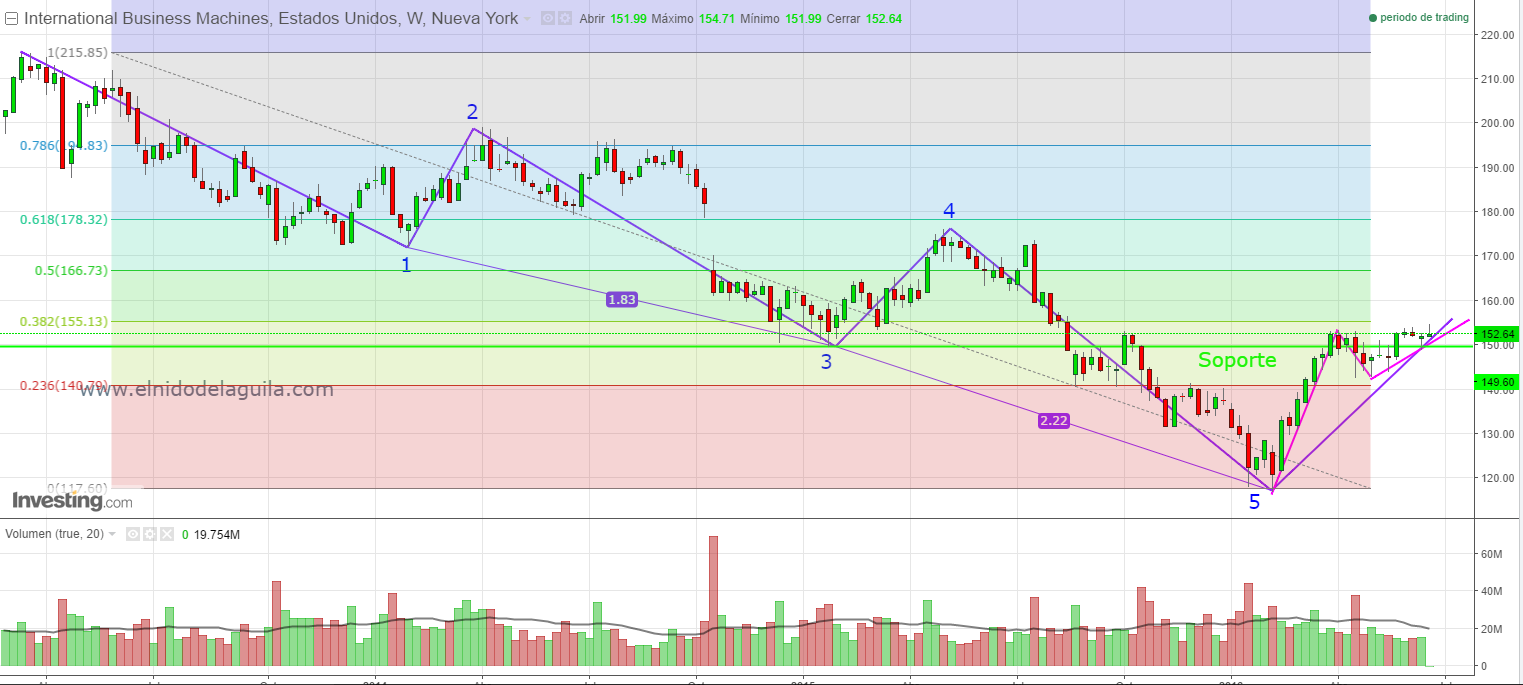Image resolution: width=1523 pixels, height=685 pixels.
Task: Select the purple 2.22 ratio label
Action: click(1054, 421)
